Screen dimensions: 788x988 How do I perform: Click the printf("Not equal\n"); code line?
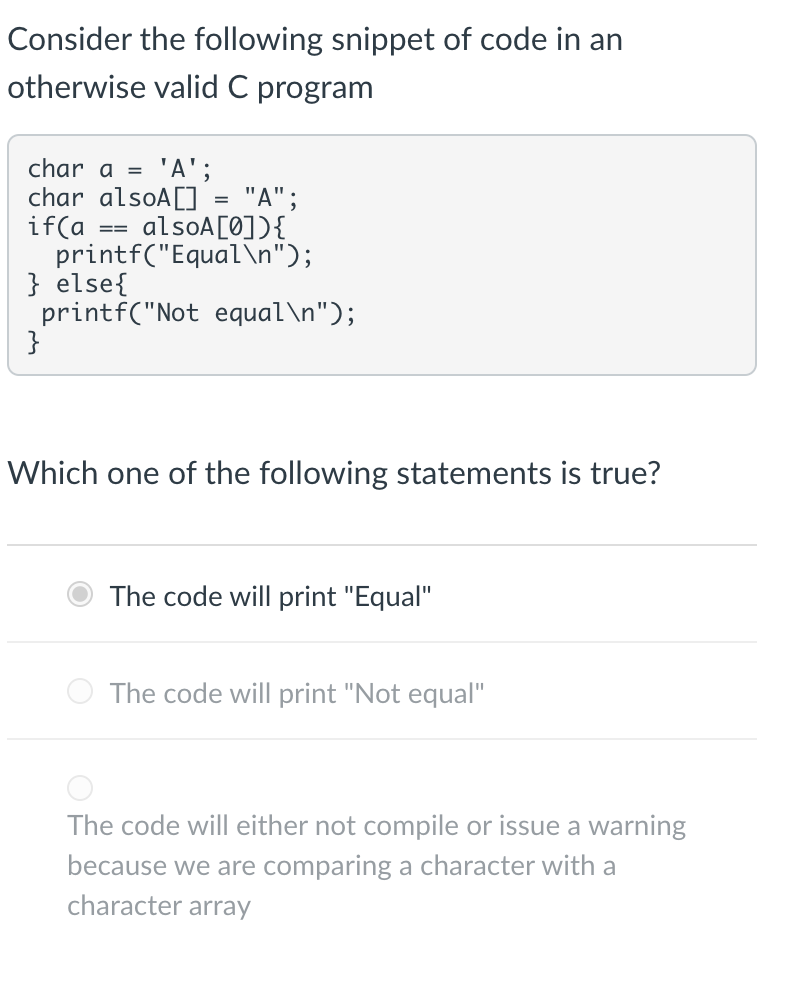pyautogui.click(x=198, y=313)
